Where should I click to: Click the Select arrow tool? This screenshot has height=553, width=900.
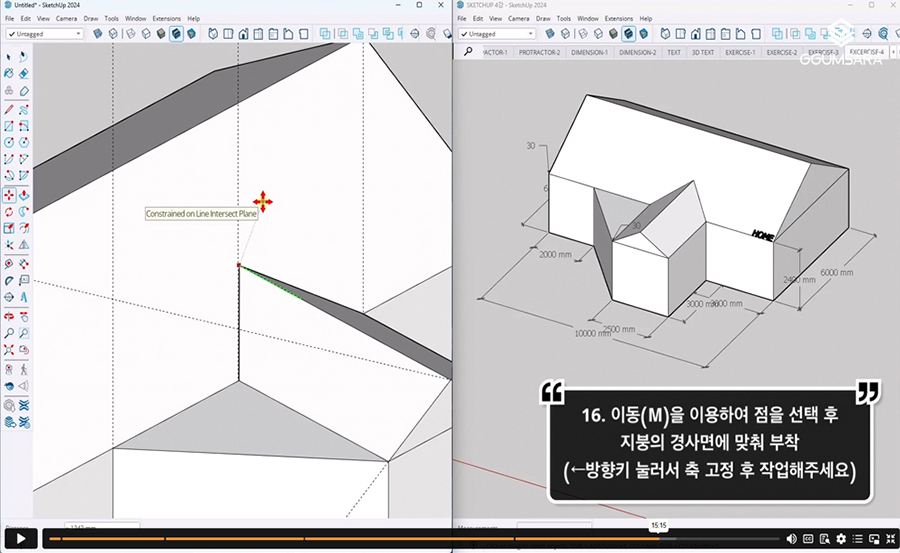pos(9,56)
